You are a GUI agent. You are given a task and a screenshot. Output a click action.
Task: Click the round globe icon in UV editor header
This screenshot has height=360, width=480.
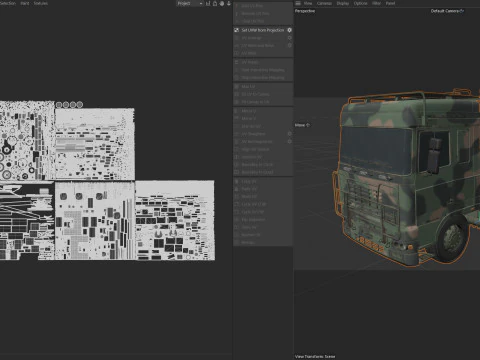[222, 3]
